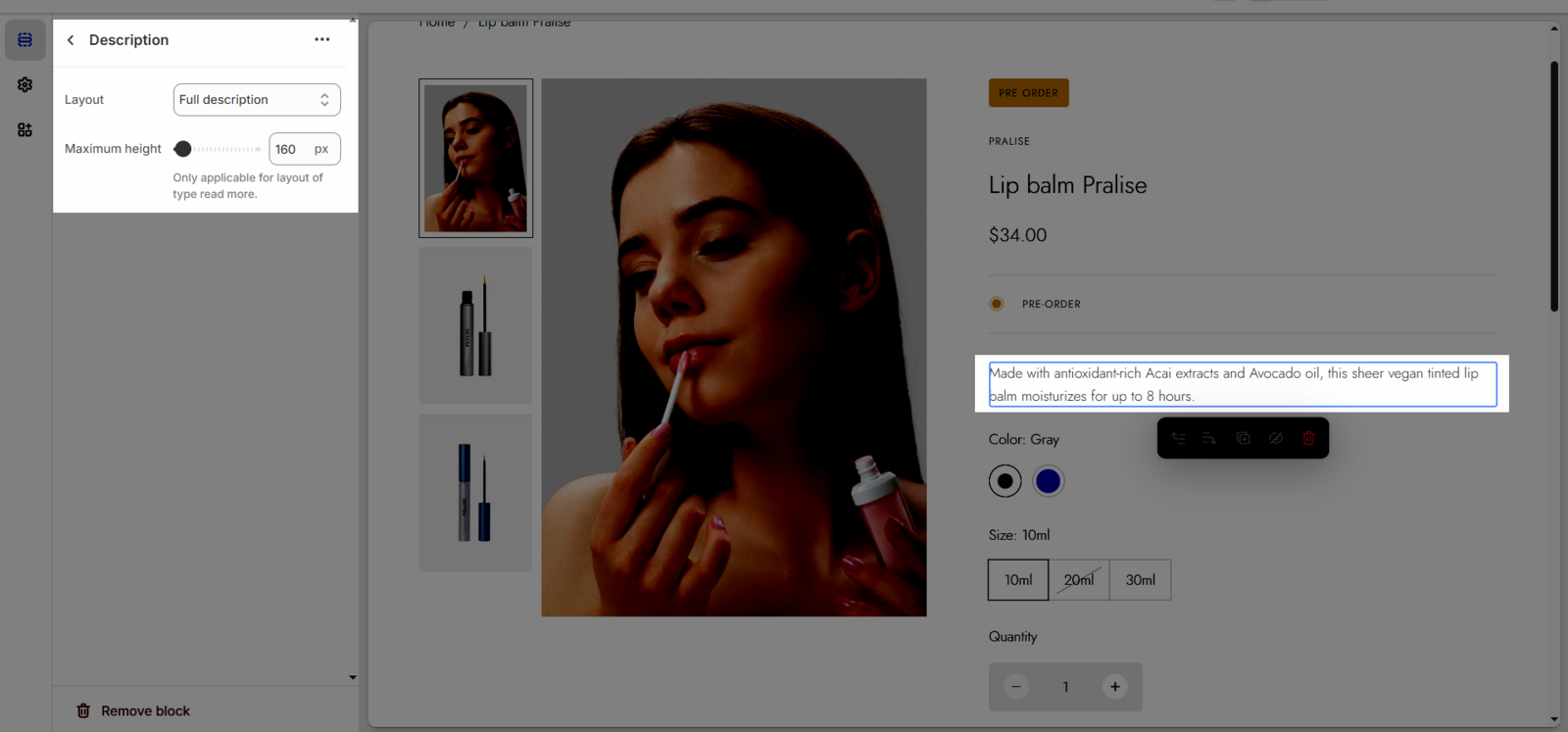
Task: Move description block up using toolbar icon
Action: click(1178, 438)
